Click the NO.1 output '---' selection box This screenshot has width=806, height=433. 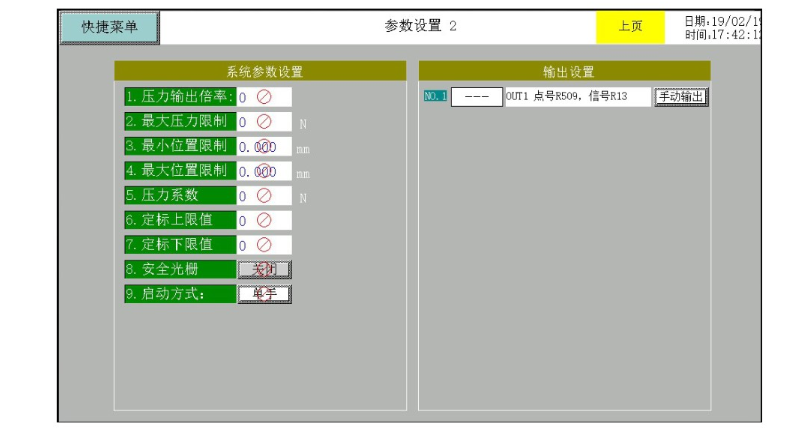tap(476, 97)
